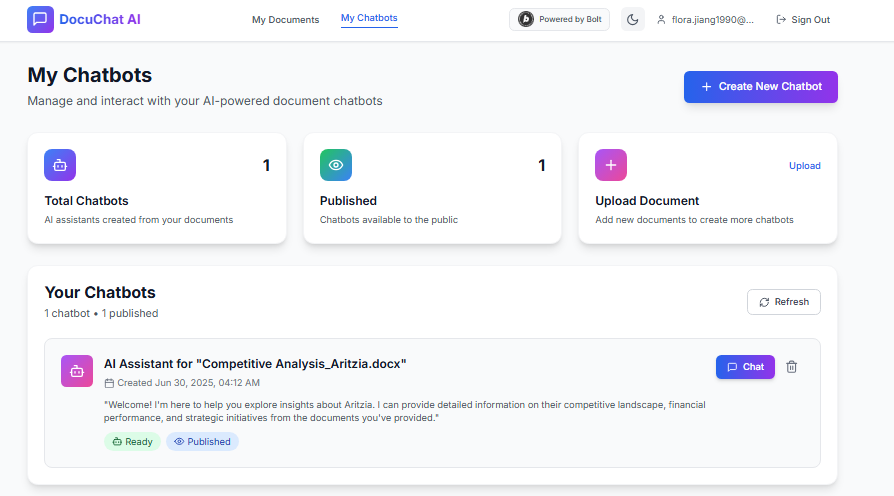Click the 1 chatbot • 1 published text
Screen dimensions: 894x496
pos(101,313)
